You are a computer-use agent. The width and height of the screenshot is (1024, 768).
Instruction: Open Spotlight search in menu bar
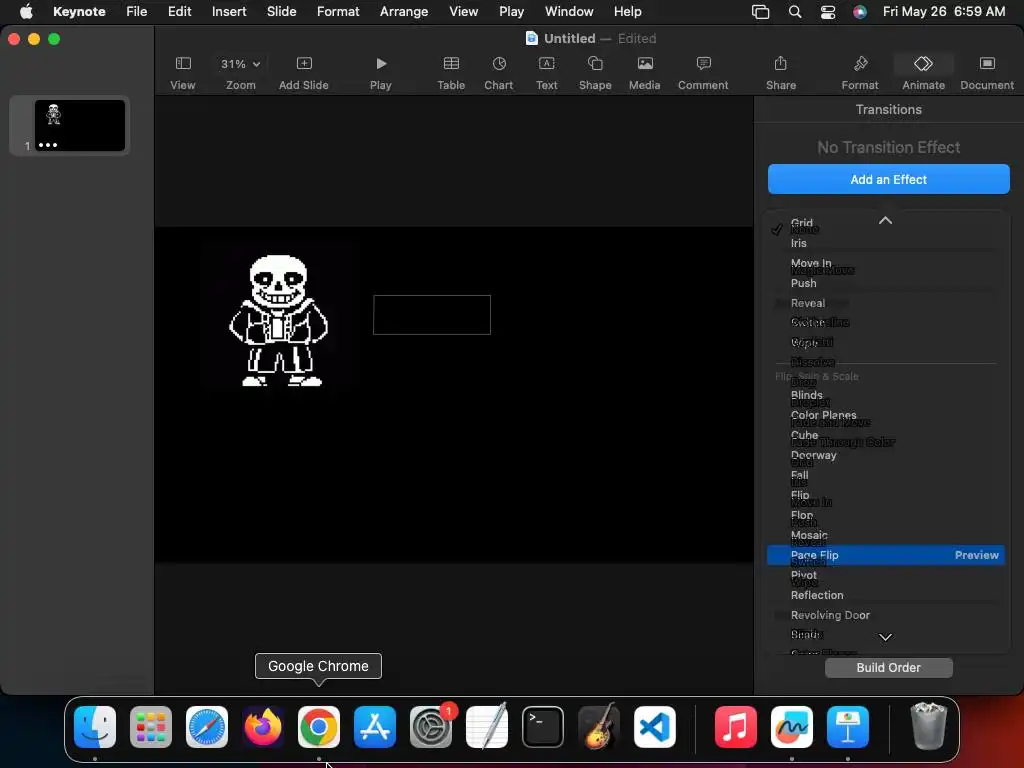pyautogui.click(x=795, y=12)
